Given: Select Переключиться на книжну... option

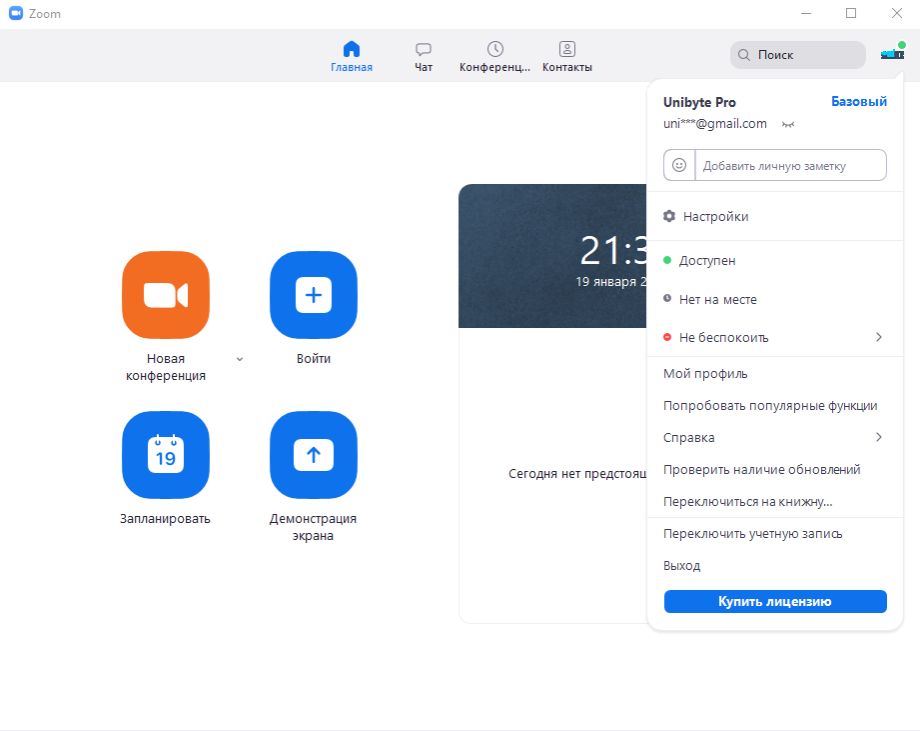Looking at the screenshot, I should (774, 502).
